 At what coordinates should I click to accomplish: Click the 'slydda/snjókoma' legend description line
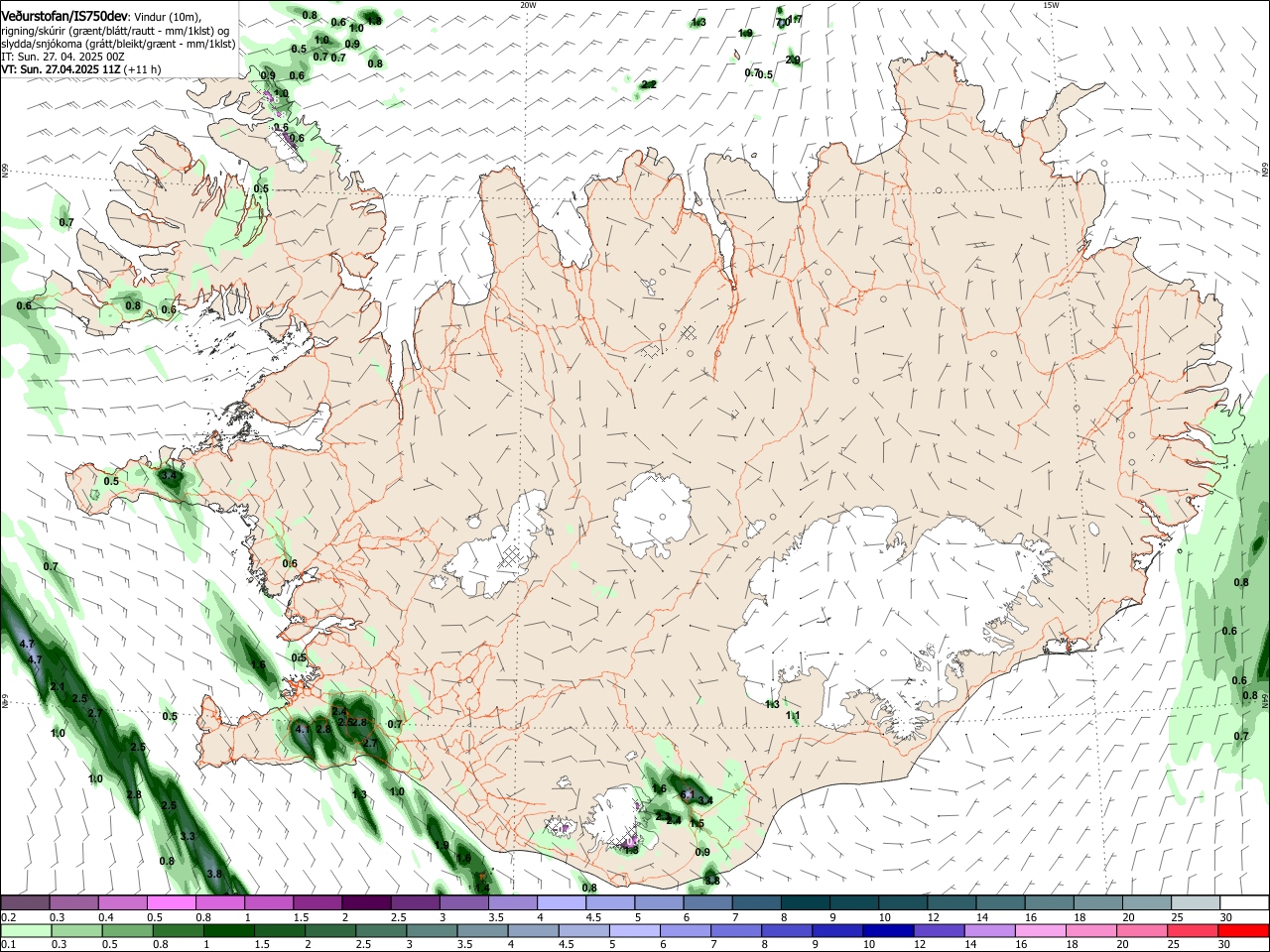tap(118, 44)
